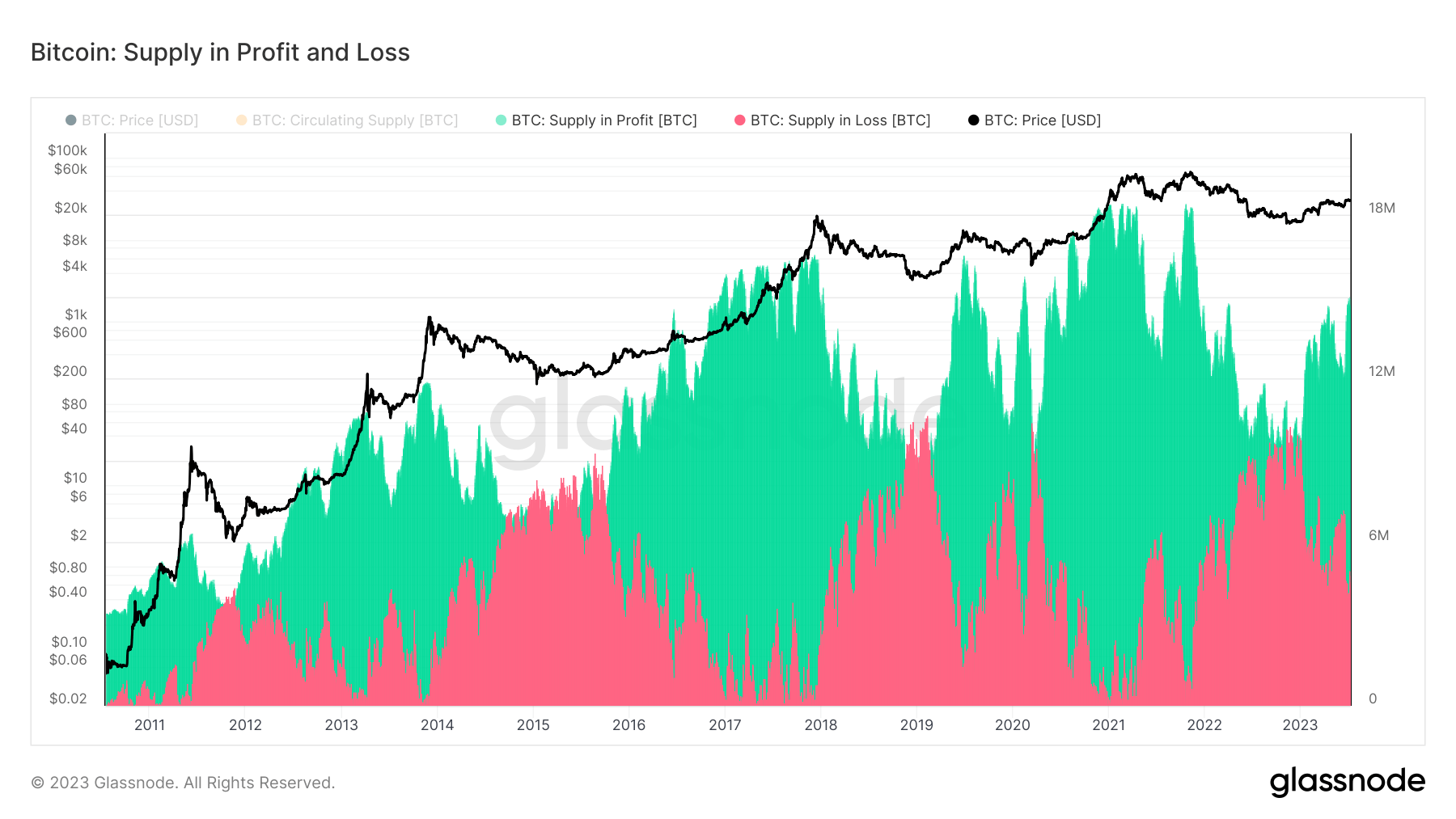
Task: Click the $4k price axis label
Action: point(74,266)
